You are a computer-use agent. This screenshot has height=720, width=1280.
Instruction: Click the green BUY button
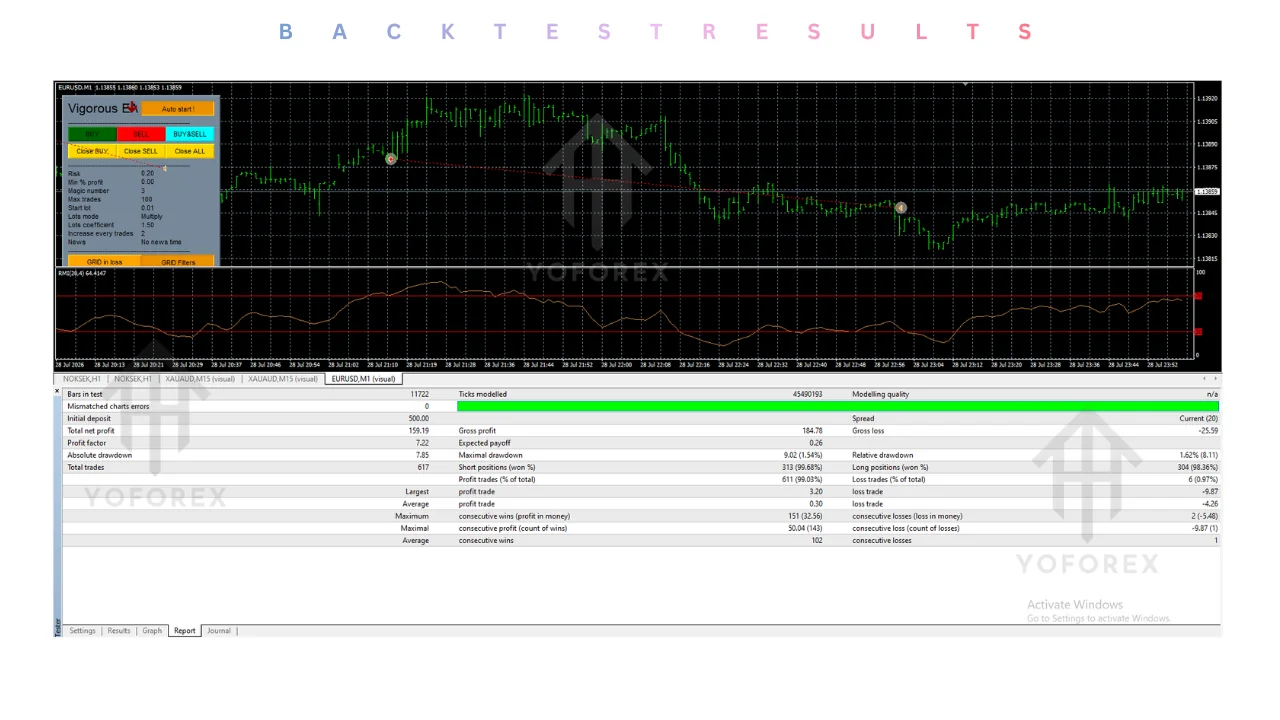click(92, 134)
